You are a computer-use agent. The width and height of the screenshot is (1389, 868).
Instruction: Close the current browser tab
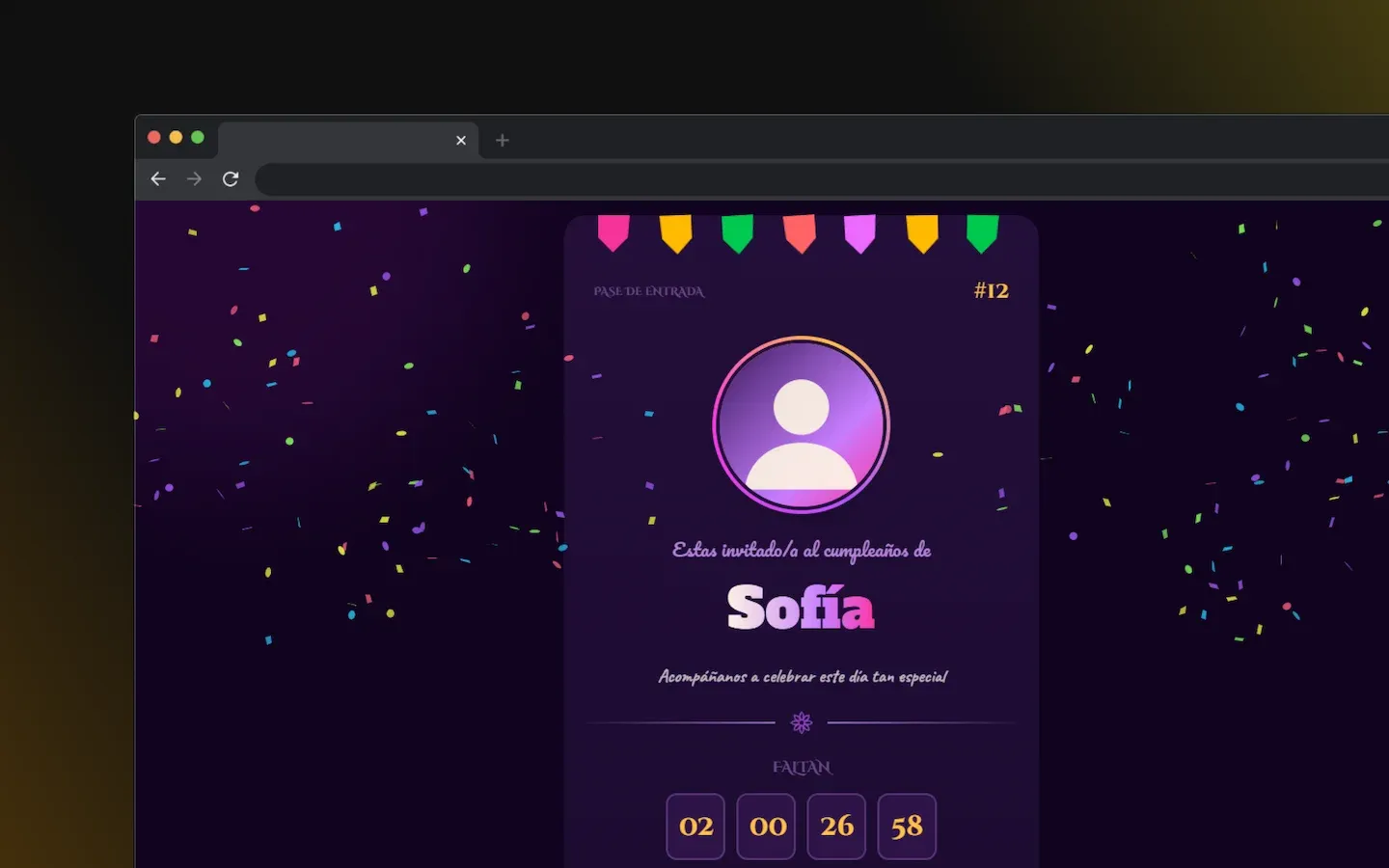461,140
